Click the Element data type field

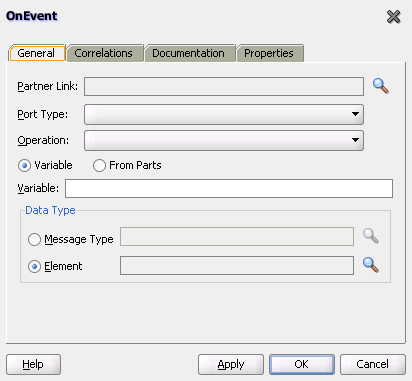(237, 266)
